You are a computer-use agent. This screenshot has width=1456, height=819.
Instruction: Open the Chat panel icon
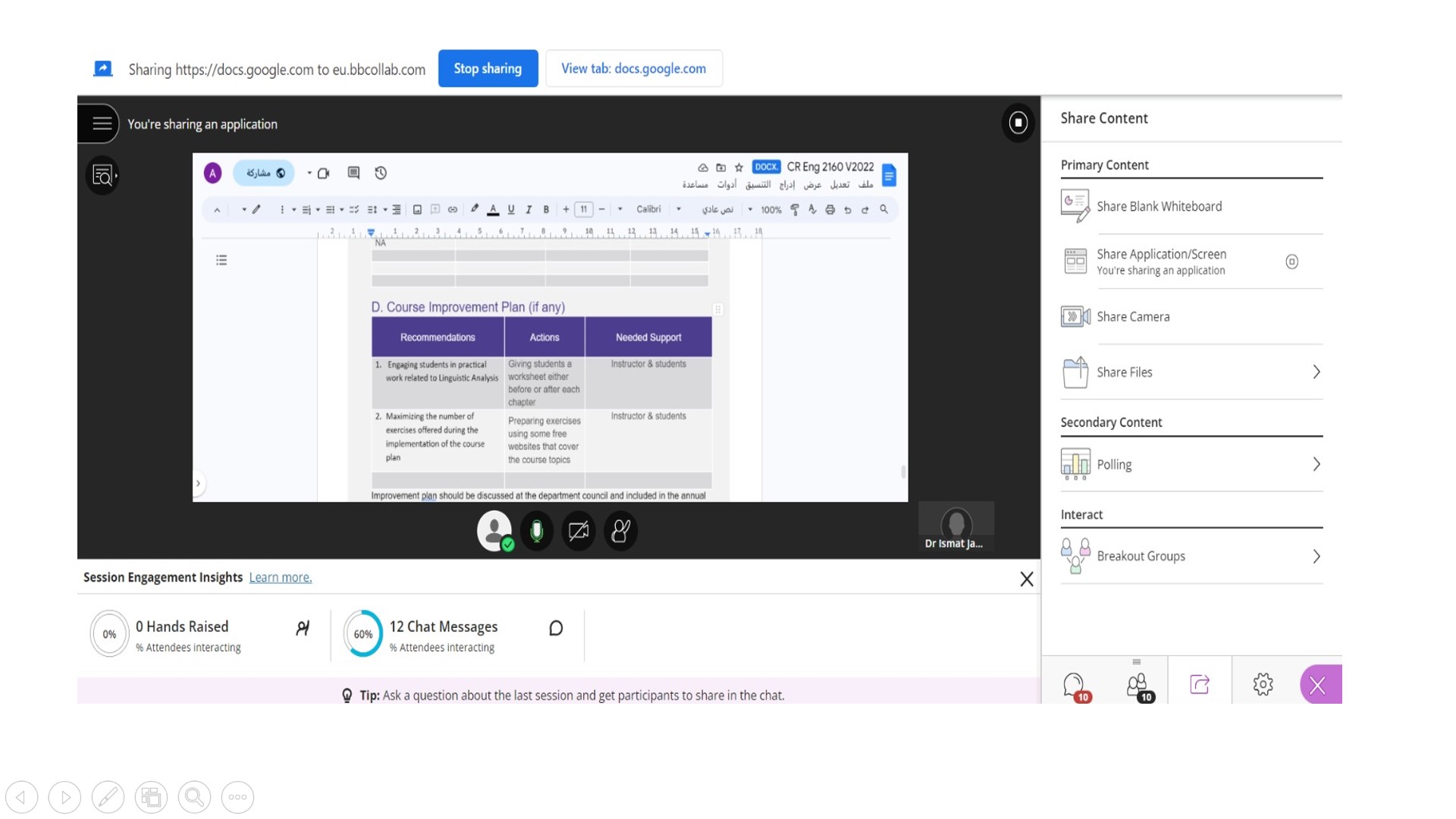(1073, 684)
